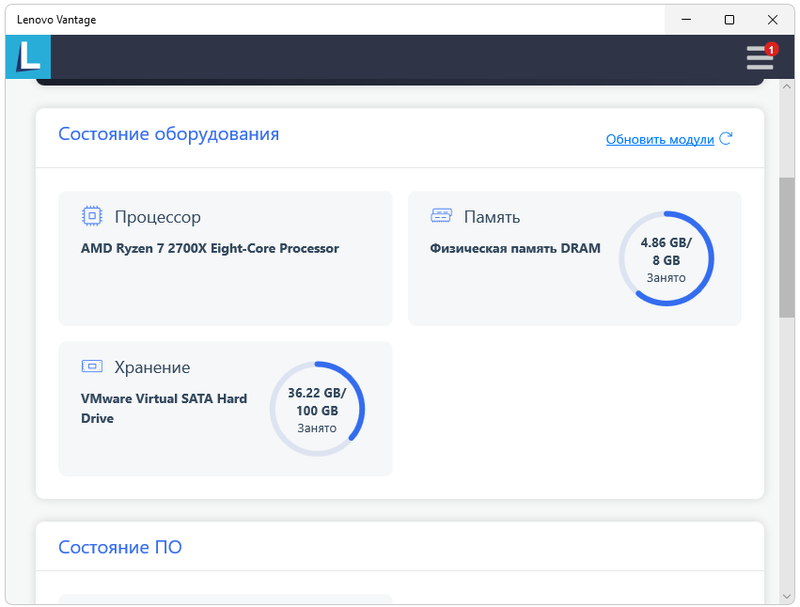Click Физическая память DRAM label
The image size is (800, 607).
515,249
